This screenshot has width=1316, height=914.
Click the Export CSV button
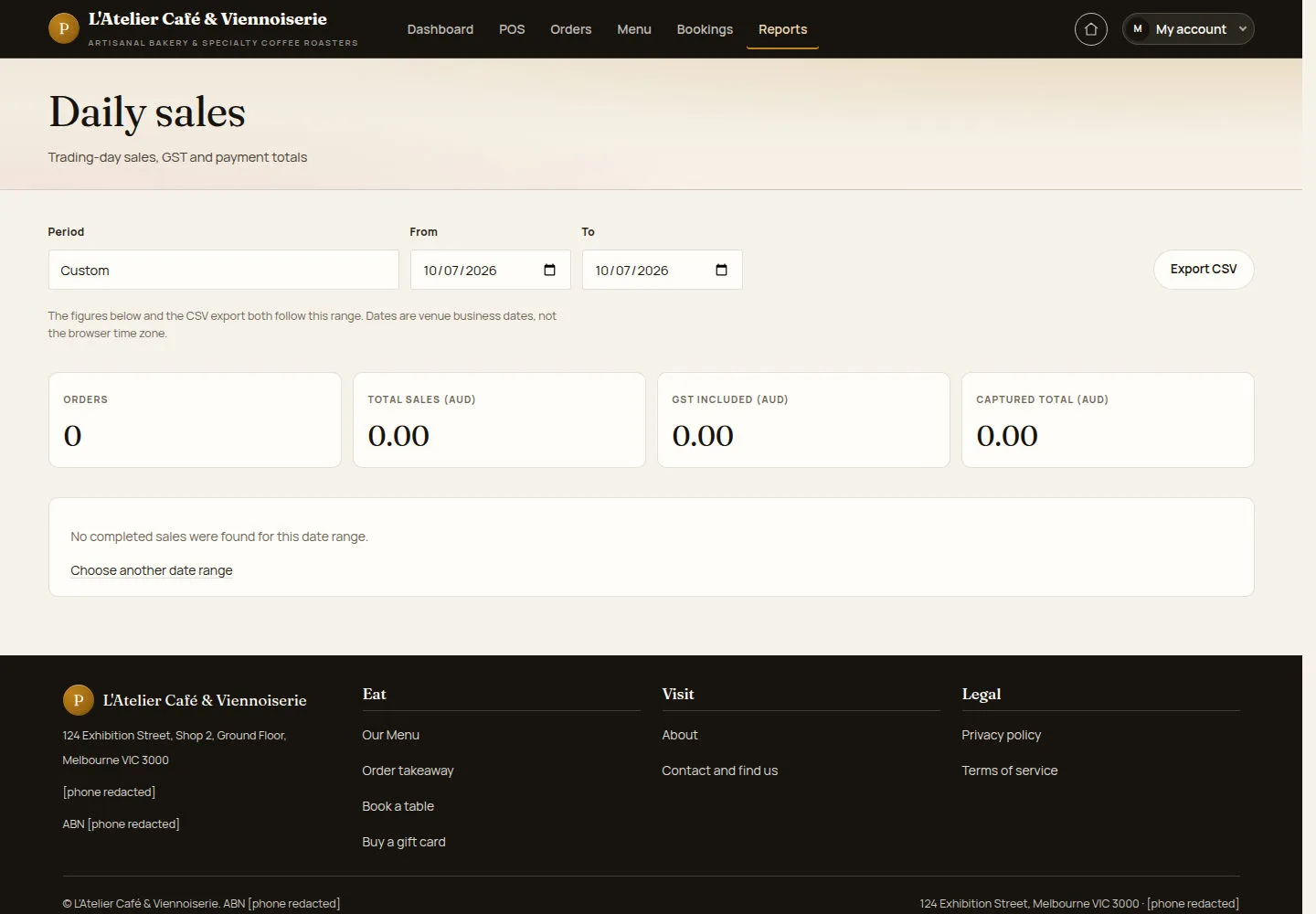(x=1204, y=270)
